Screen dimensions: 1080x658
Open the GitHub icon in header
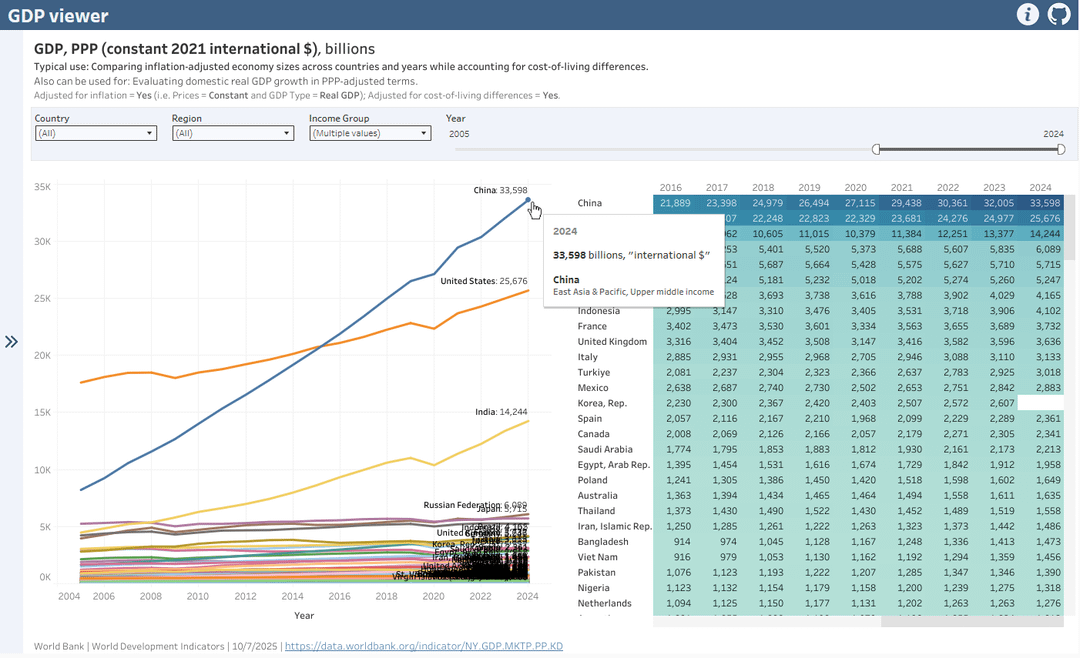click(x=1058, y=14)
